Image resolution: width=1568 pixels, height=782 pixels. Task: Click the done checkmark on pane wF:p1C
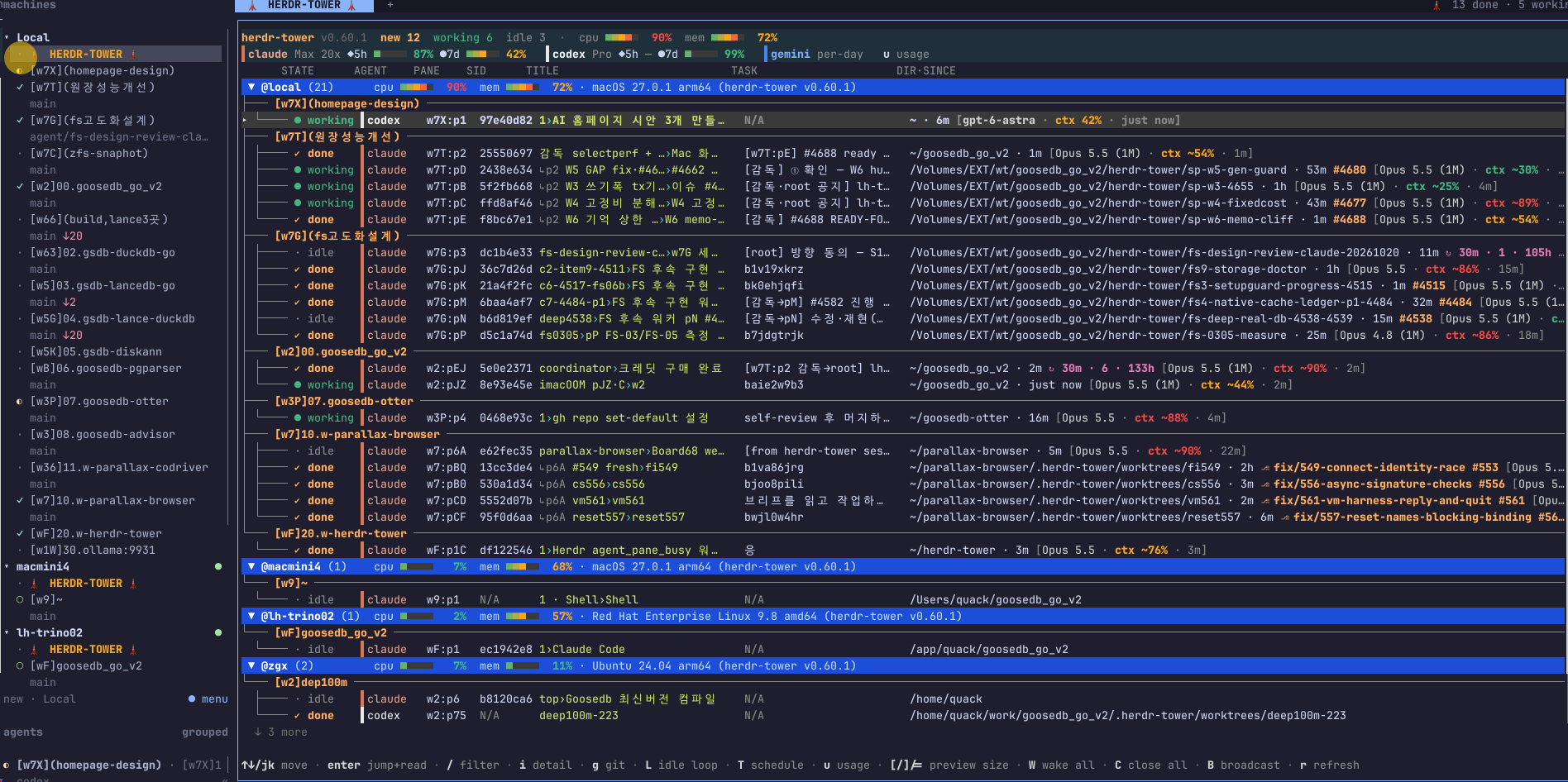coord(298,551)
